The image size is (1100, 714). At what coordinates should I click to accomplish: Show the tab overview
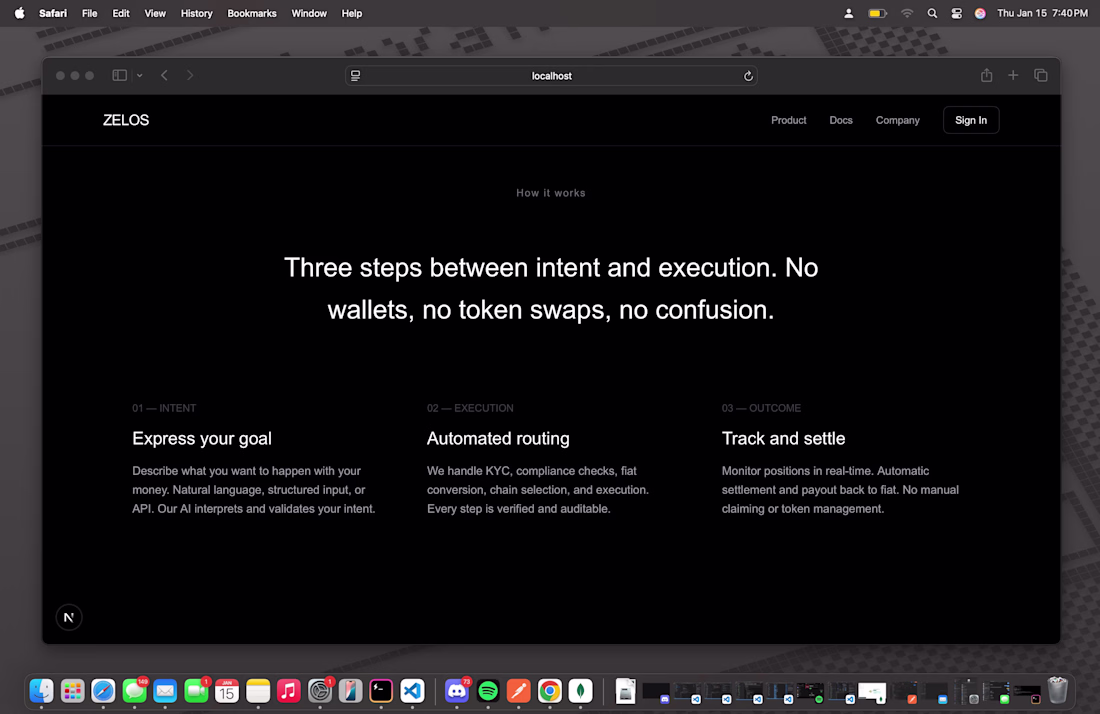[x=1040, y=75]
